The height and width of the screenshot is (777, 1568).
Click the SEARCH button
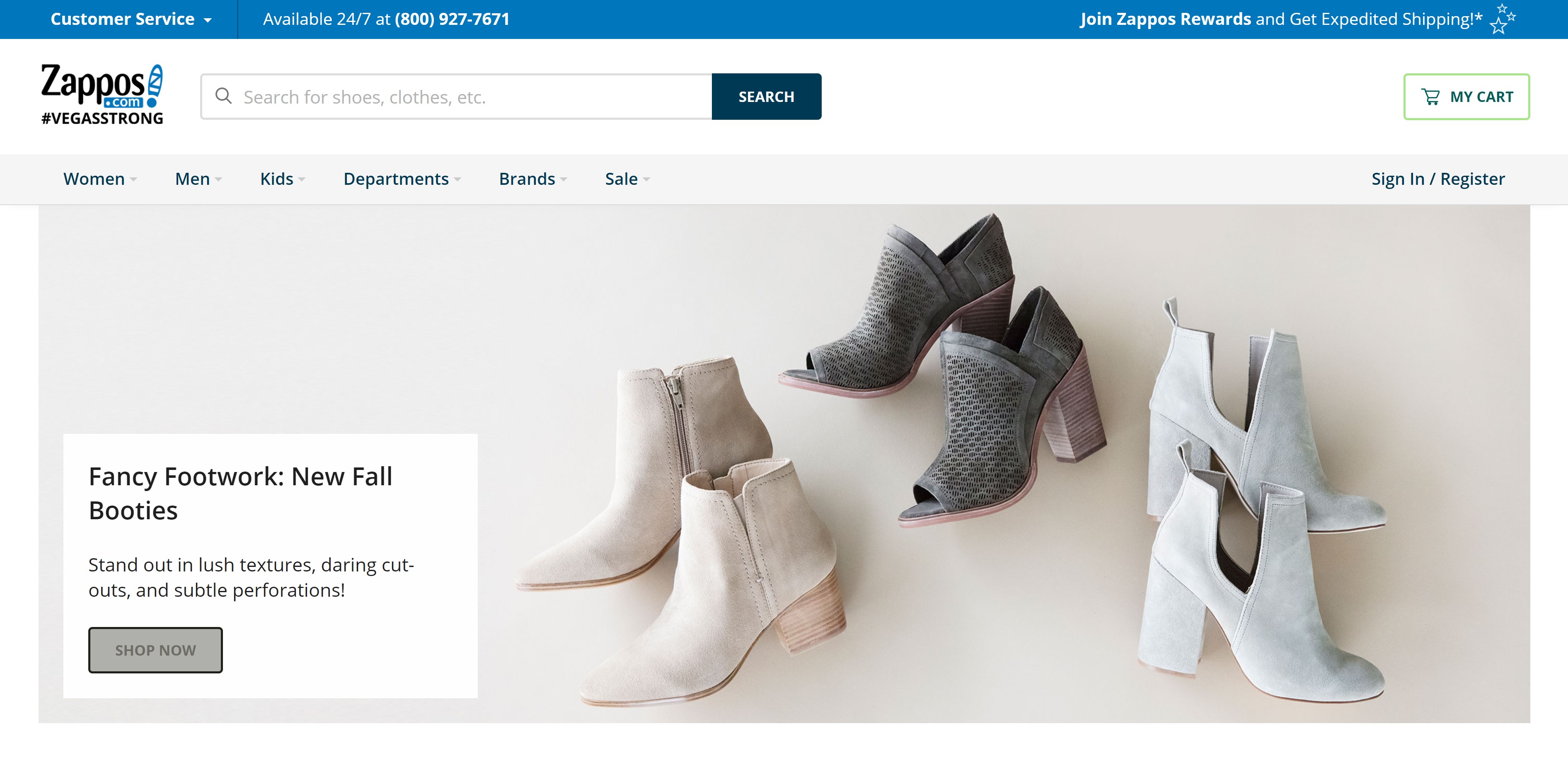[x=766, y=96]
